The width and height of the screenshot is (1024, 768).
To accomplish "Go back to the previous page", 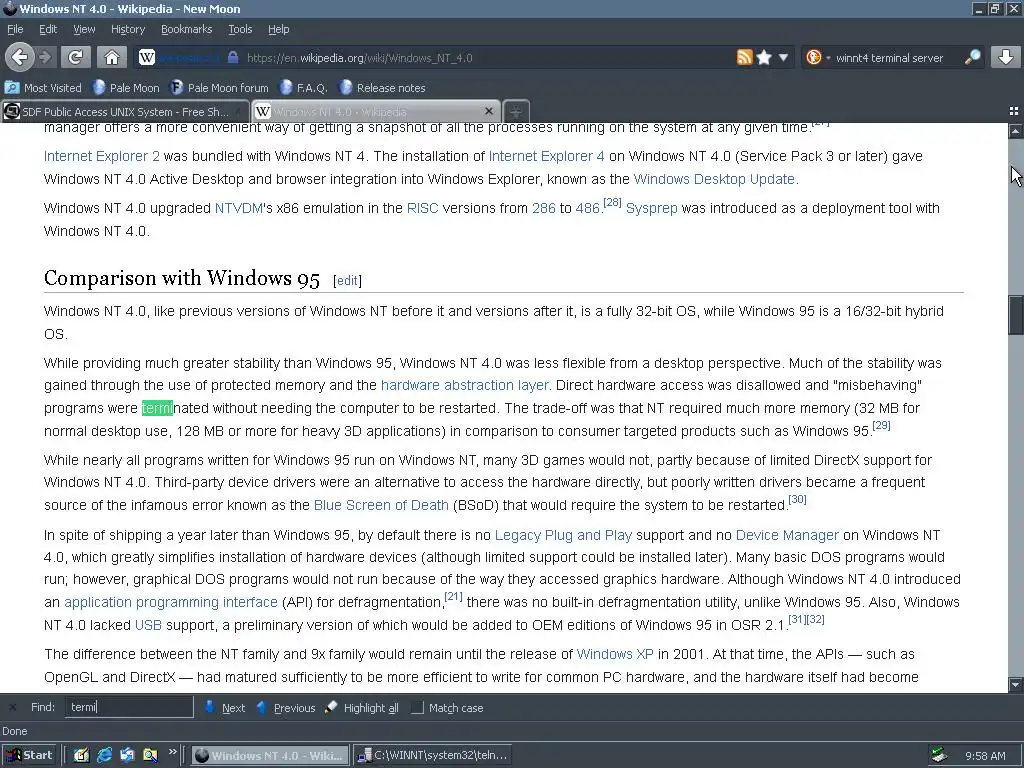I will click(x=19, y=57).
